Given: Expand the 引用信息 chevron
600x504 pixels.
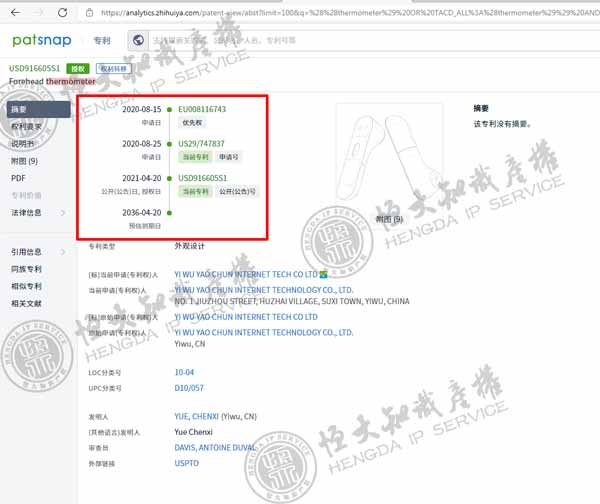Looking at the screenshot, I should tap(63, 252).
